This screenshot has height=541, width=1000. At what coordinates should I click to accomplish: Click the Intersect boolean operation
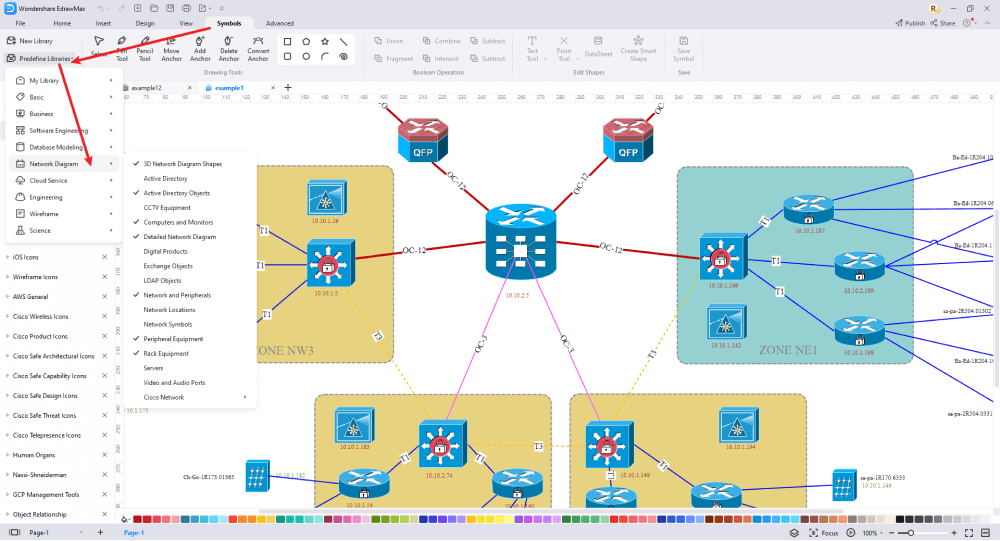click(440, 59)
